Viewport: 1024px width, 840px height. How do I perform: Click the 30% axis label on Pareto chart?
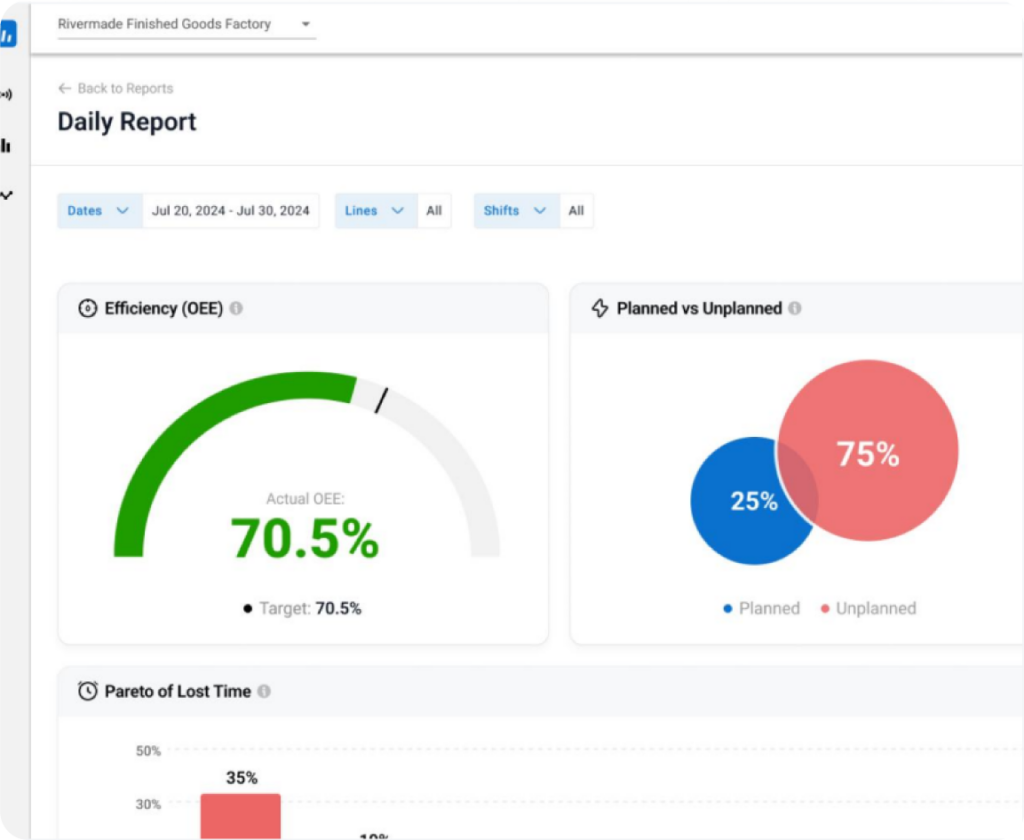[148, 804]
